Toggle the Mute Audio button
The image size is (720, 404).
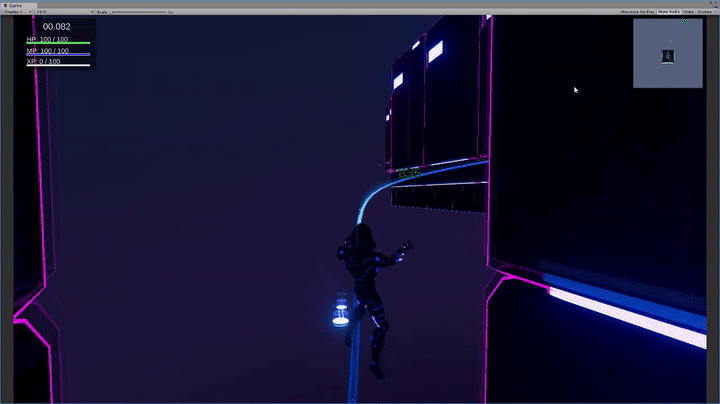pos(670,11)
